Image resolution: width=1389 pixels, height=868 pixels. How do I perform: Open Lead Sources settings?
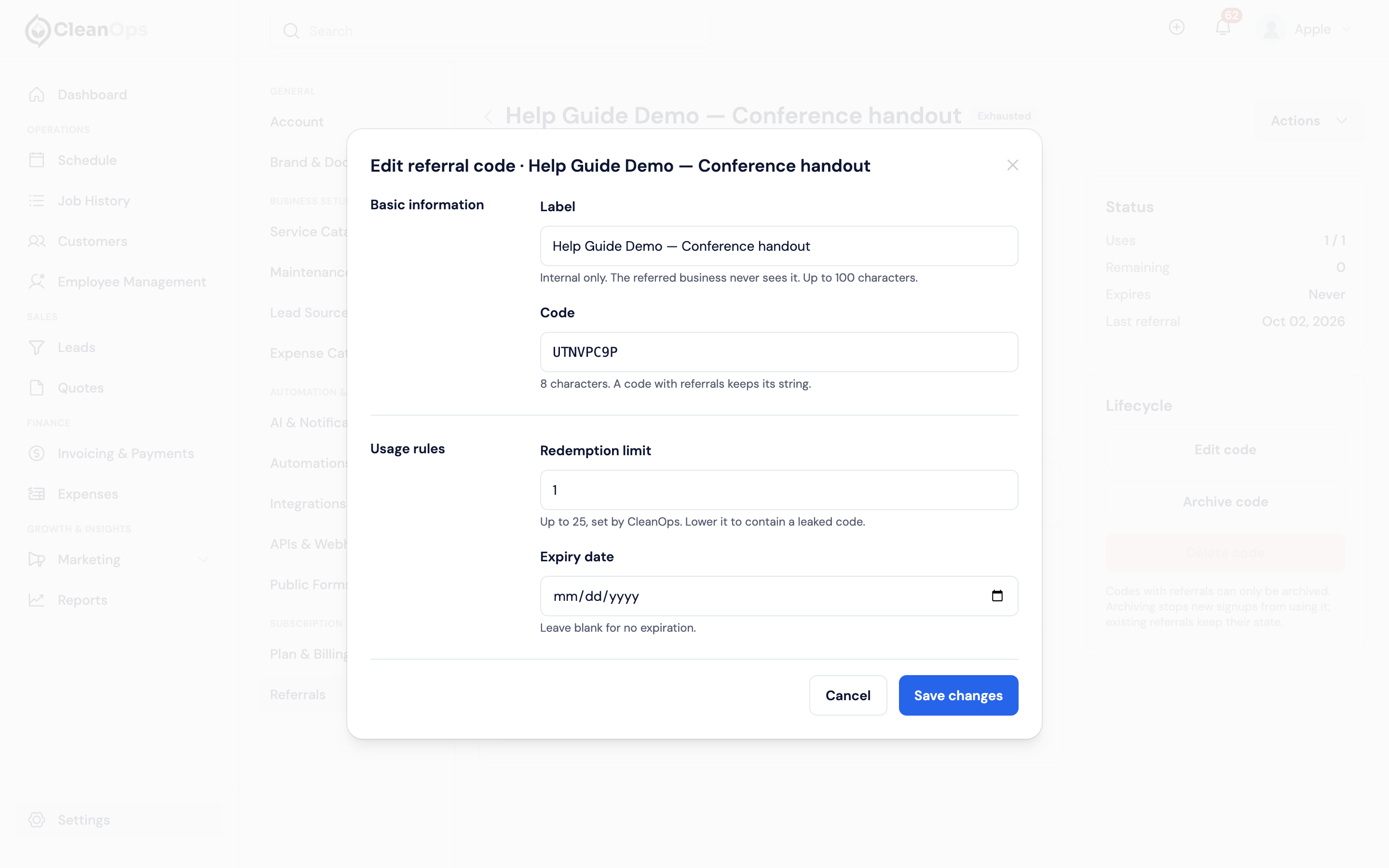click(x=309, y=313)
